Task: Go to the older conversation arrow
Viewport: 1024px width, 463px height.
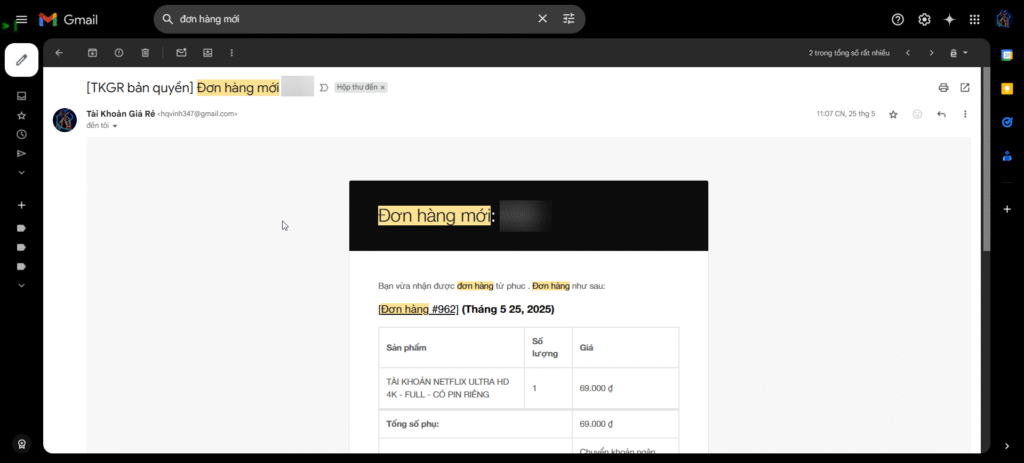Action: (x=932, y=53)
